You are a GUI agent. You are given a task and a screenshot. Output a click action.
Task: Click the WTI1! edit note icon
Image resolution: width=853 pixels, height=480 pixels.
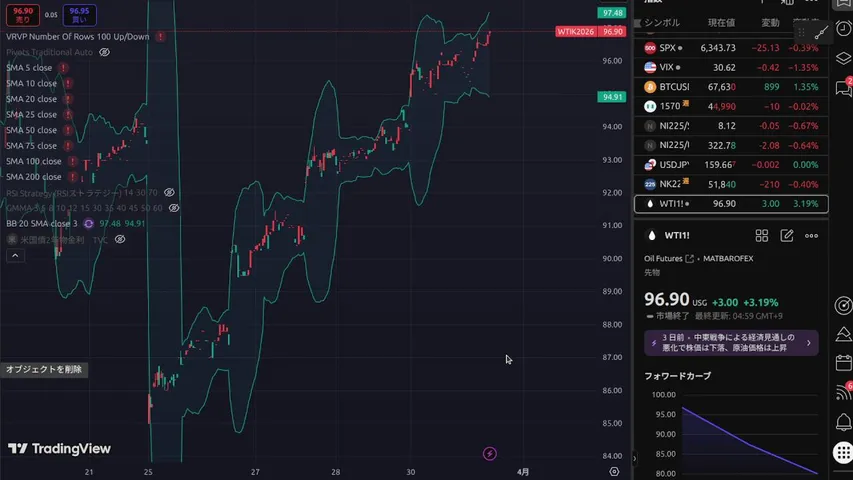787,236
